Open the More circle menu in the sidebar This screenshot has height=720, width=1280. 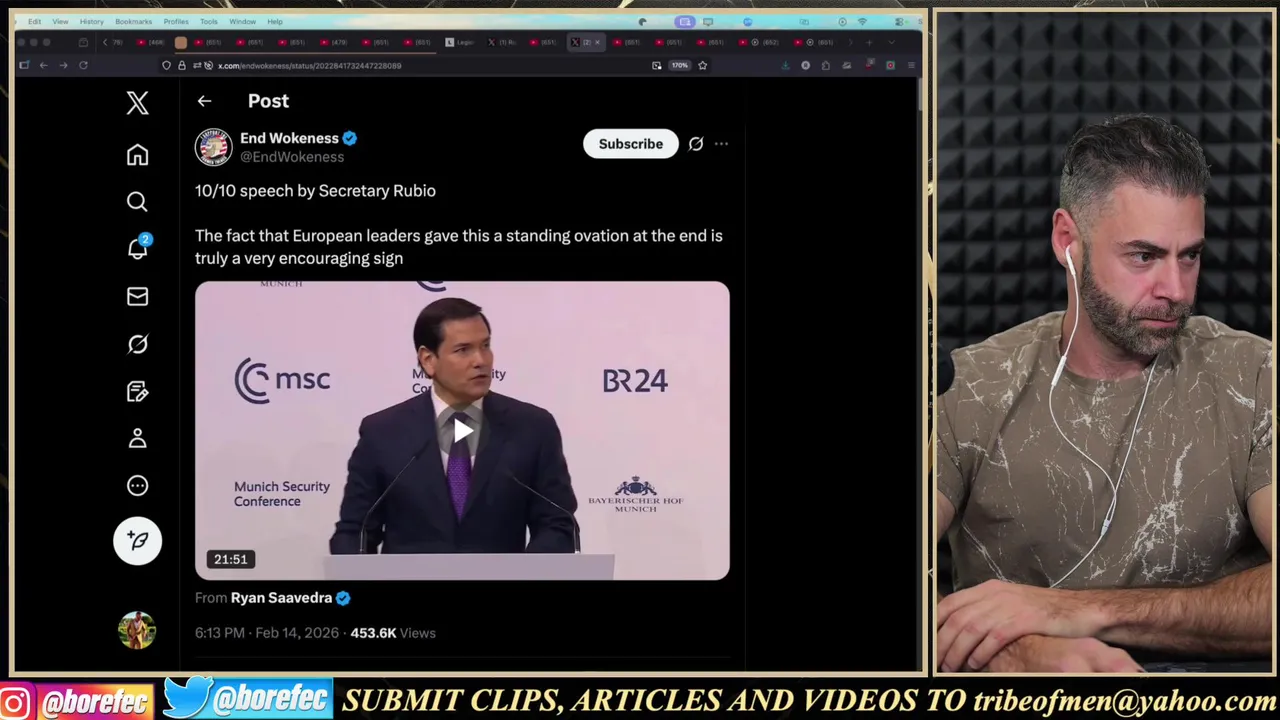click(x=137, y=486)
